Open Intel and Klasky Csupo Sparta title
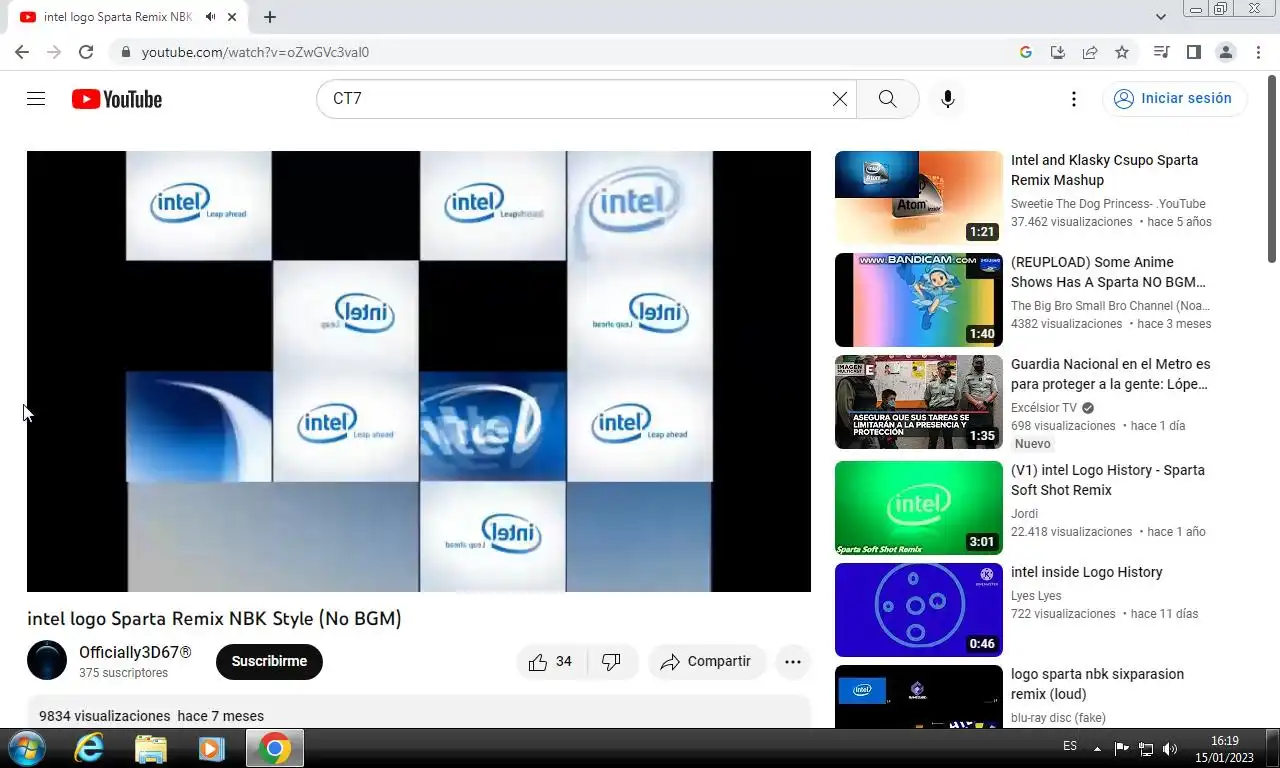 [x=1104, y=170]
